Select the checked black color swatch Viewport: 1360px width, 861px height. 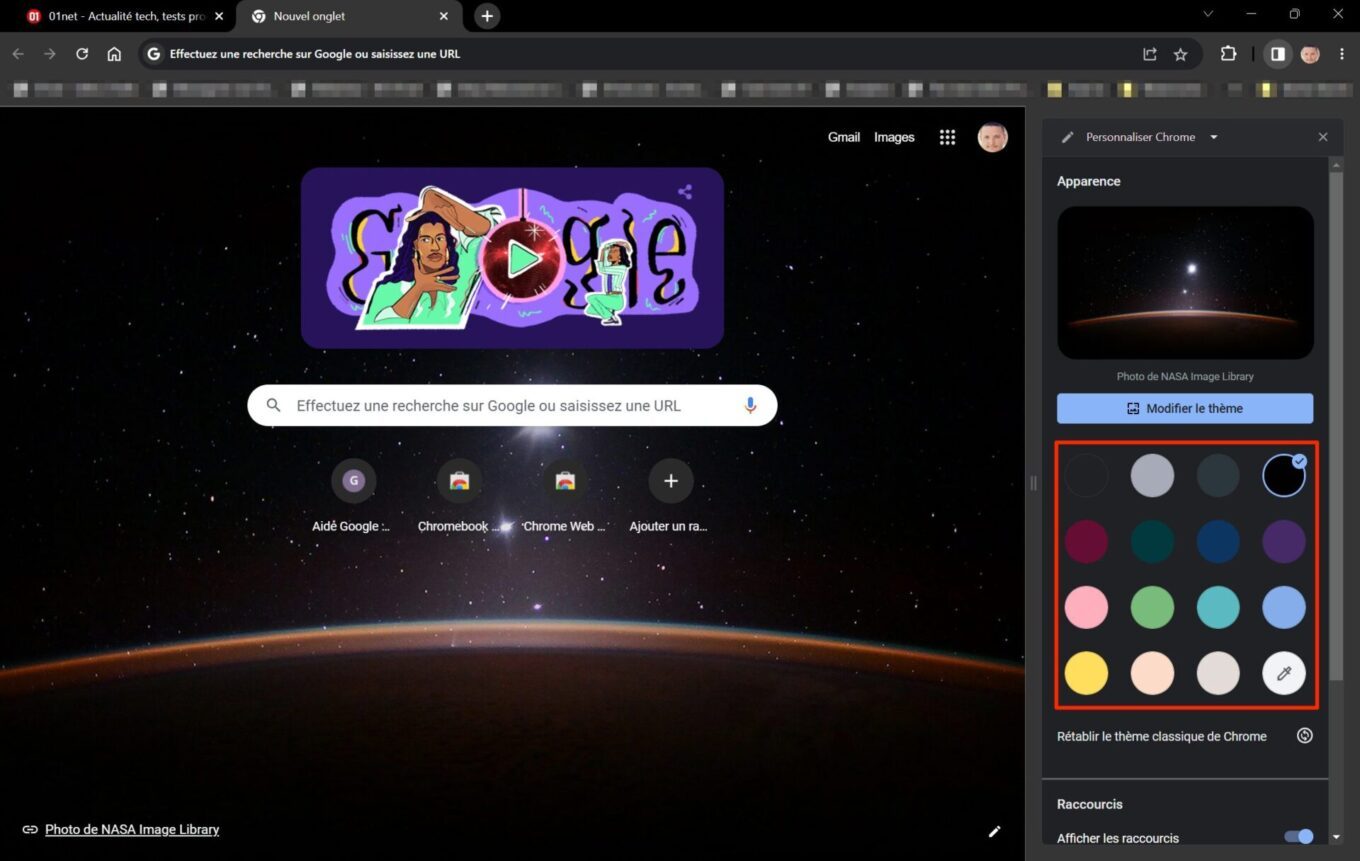tap(1284, 476)
